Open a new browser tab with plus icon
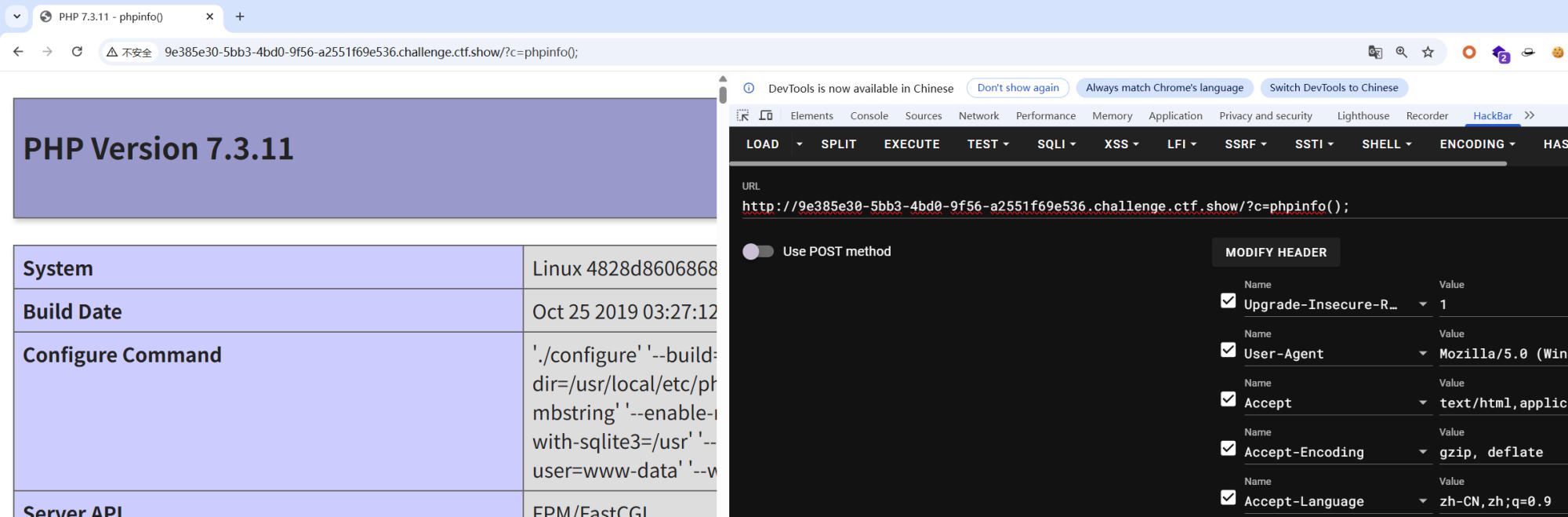The image size is (1568, 517). pyautogui.click(x=240, y=16)
